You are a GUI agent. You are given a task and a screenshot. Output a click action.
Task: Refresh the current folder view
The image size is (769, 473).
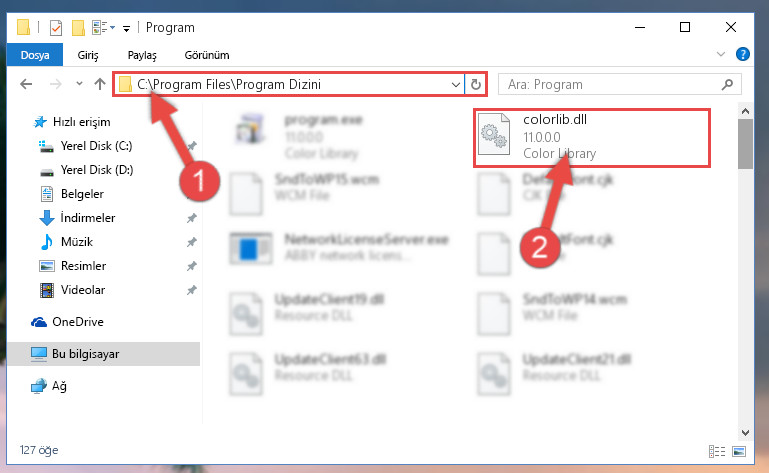475,84
